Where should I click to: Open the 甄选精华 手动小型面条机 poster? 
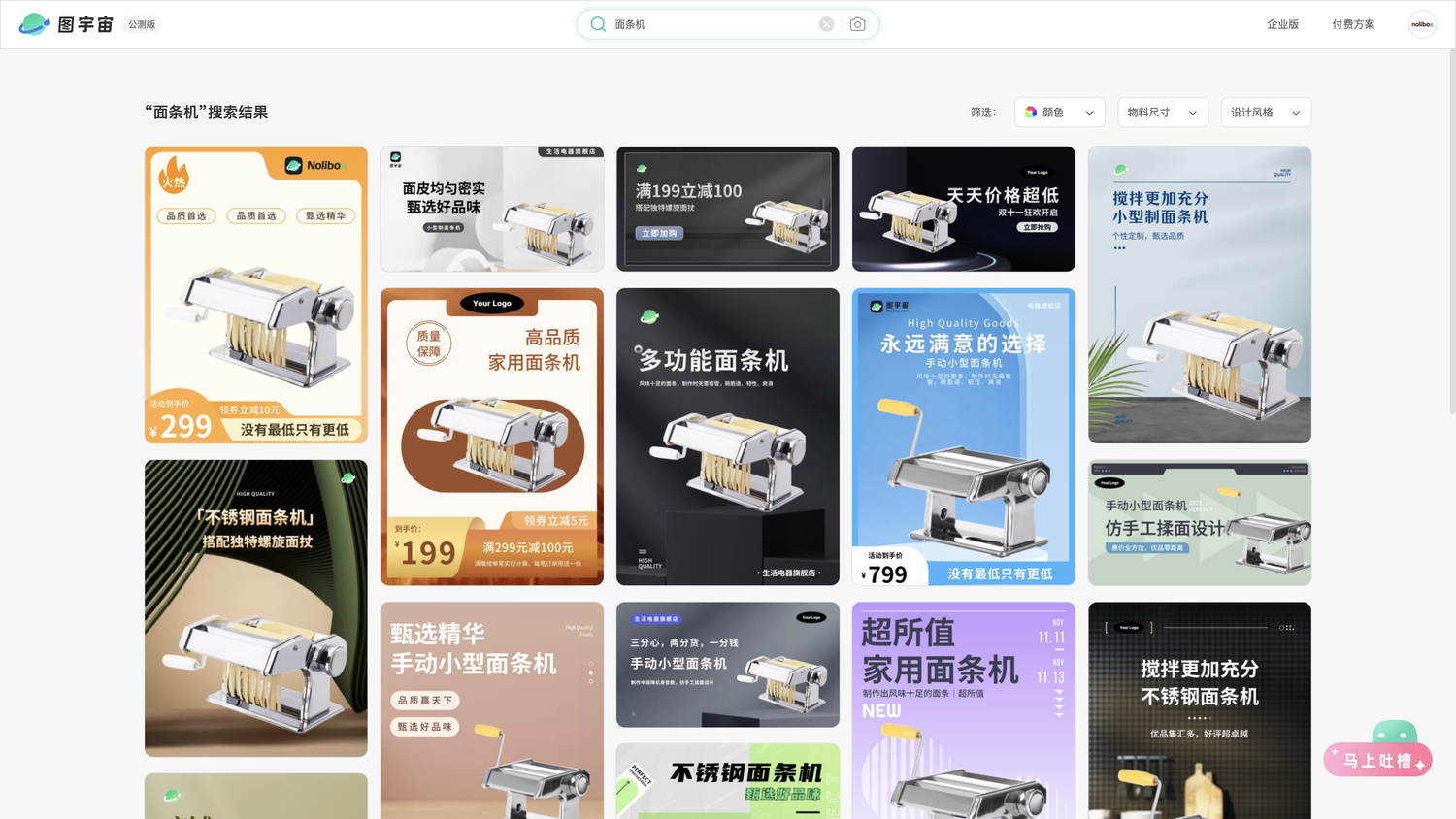click(492, 710)
